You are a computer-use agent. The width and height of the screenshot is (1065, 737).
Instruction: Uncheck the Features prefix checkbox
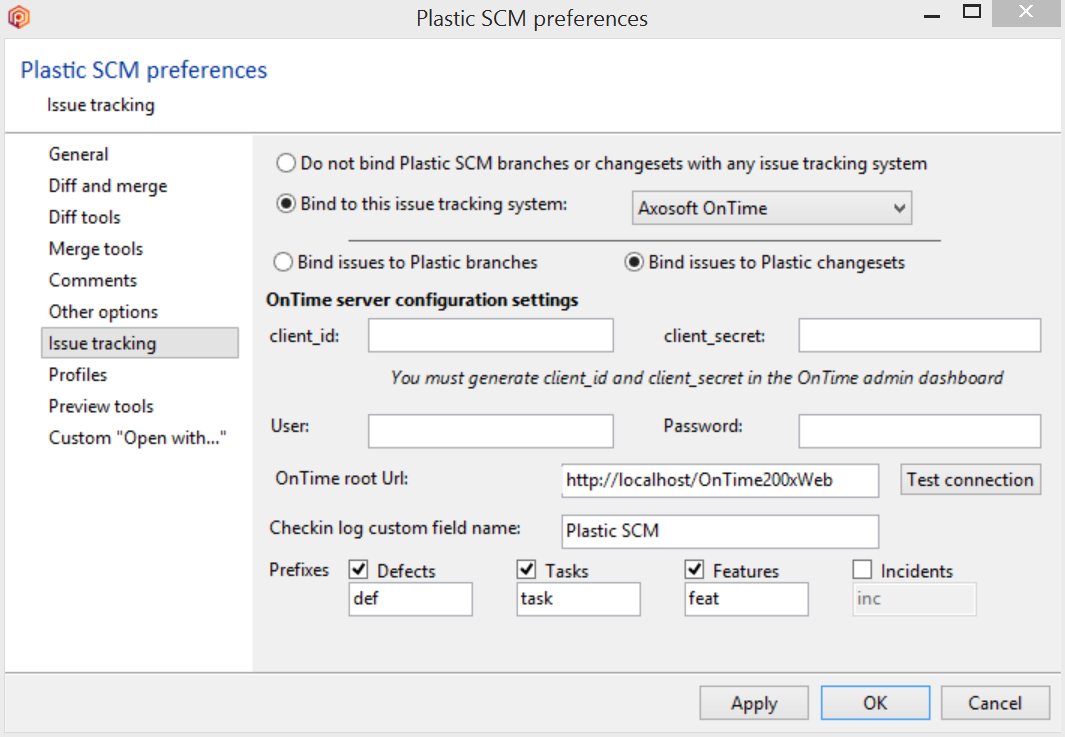[x=694, y=569]
